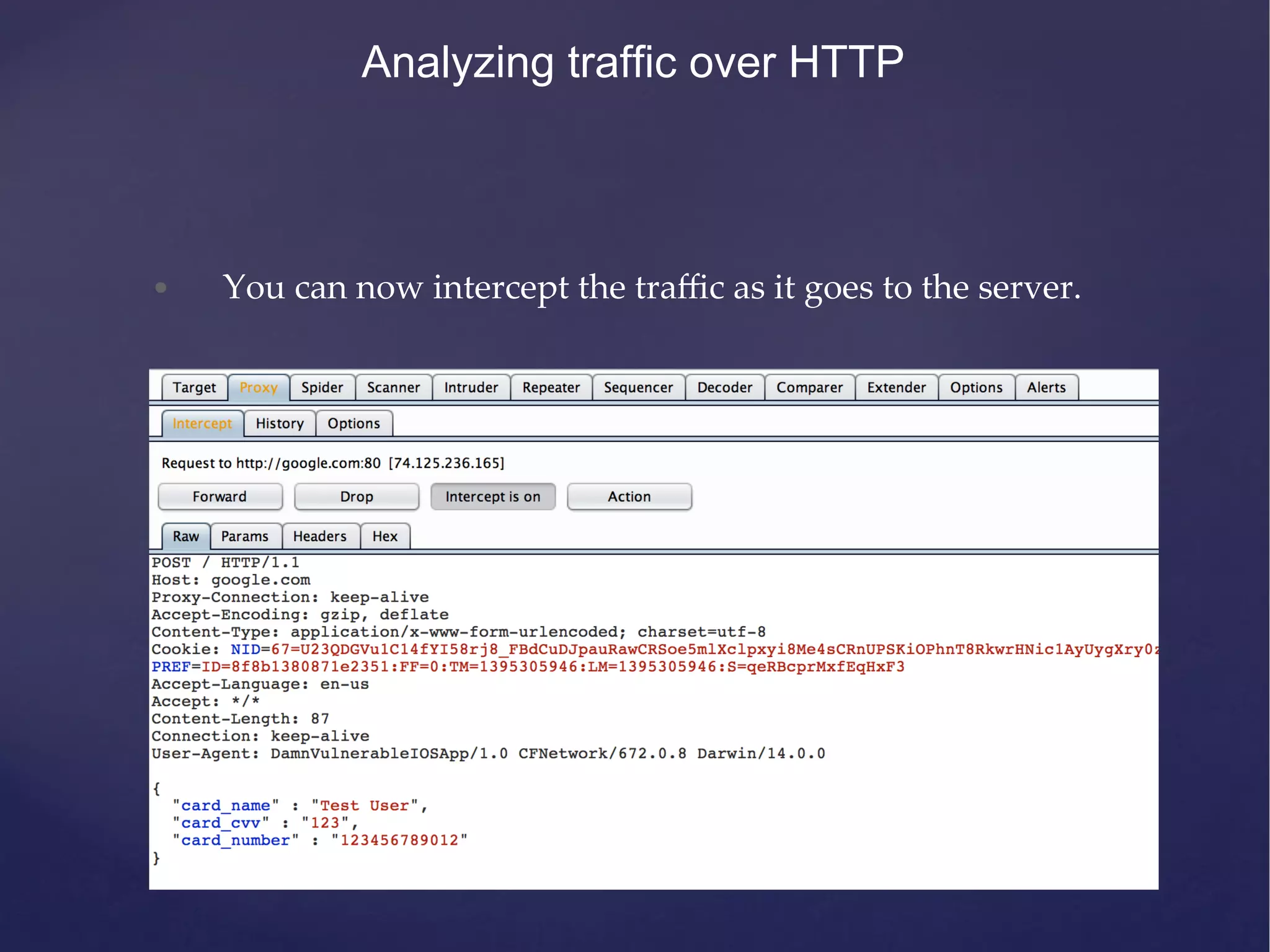Select the Raw view tab
1270x952 pixels.
(186, 536)
